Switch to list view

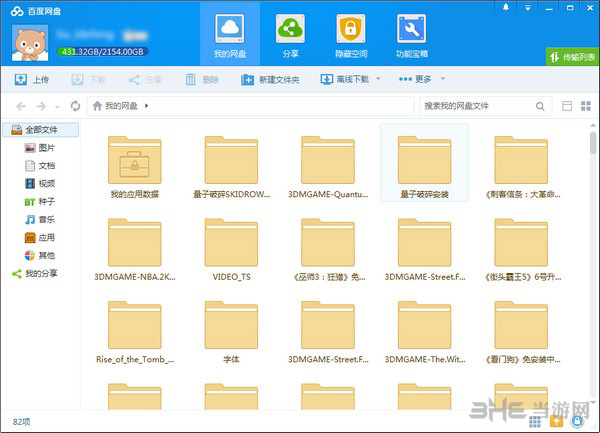pos(567,106)
